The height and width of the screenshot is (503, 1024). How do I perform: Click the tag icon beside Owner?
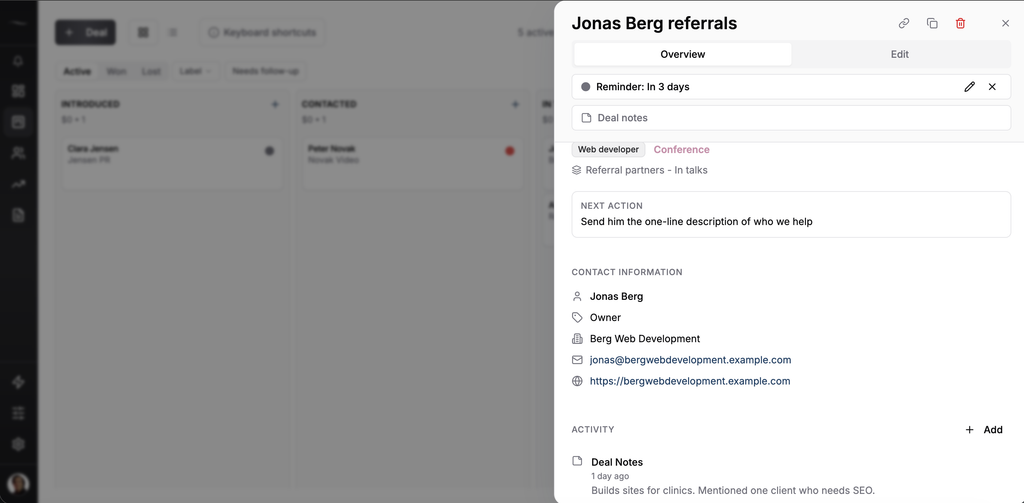click(x=577, y=317)
